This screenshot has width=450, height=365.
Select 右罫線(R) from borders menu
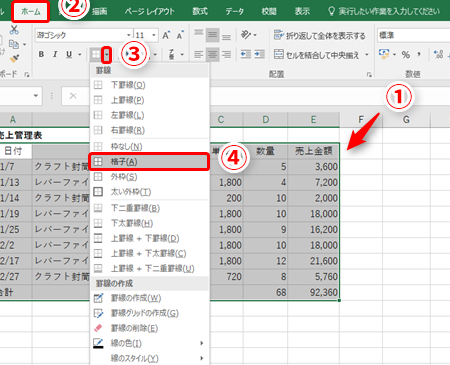pyautogui.click(x=149, y=130)
